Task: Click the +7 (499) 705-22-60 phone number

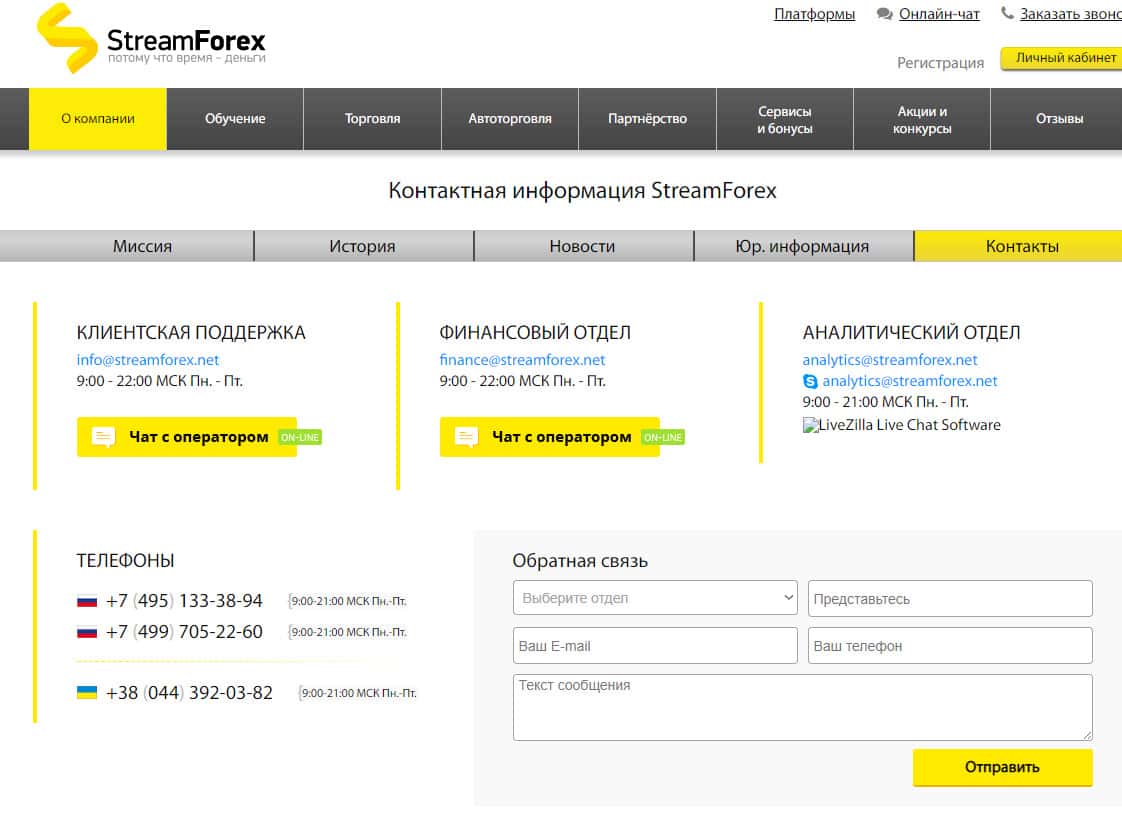Action: (x=184, y=632)
